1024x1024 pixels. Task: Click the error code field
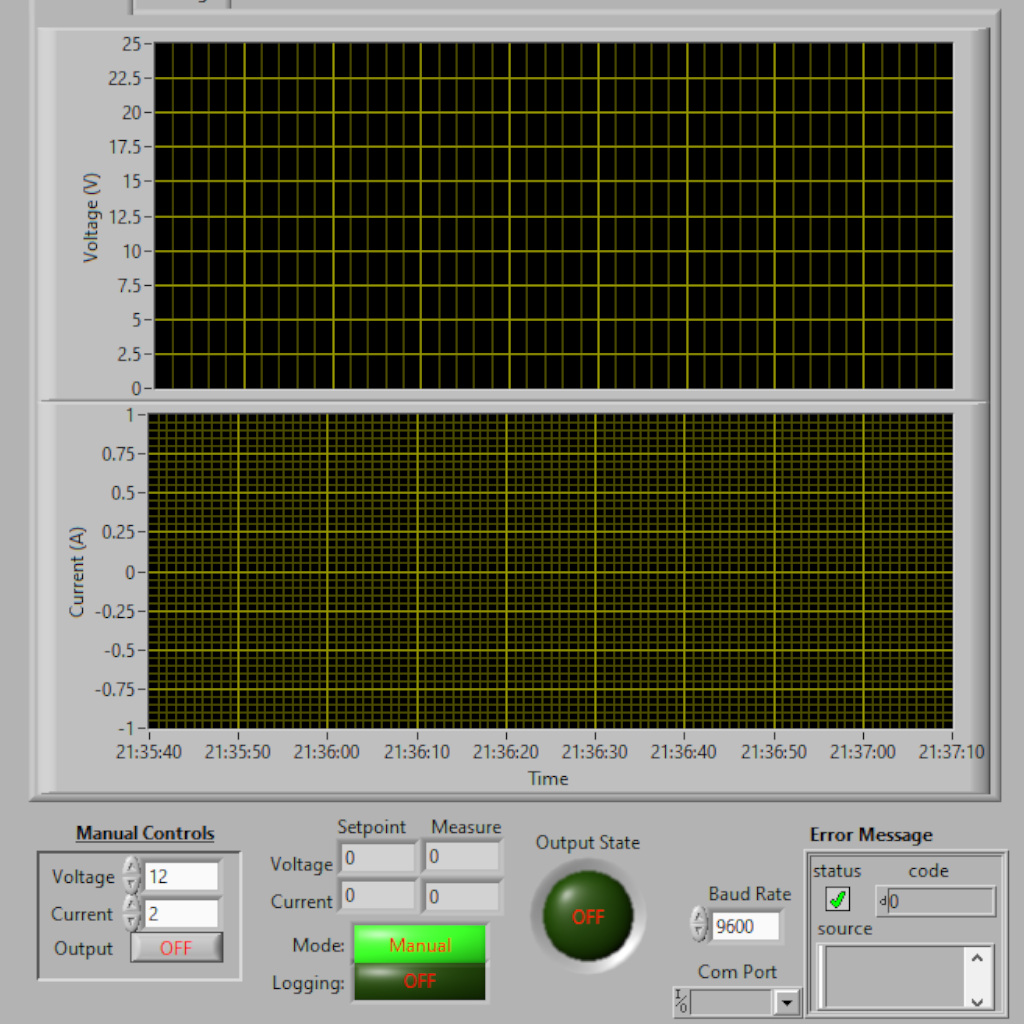coord(940,902)
